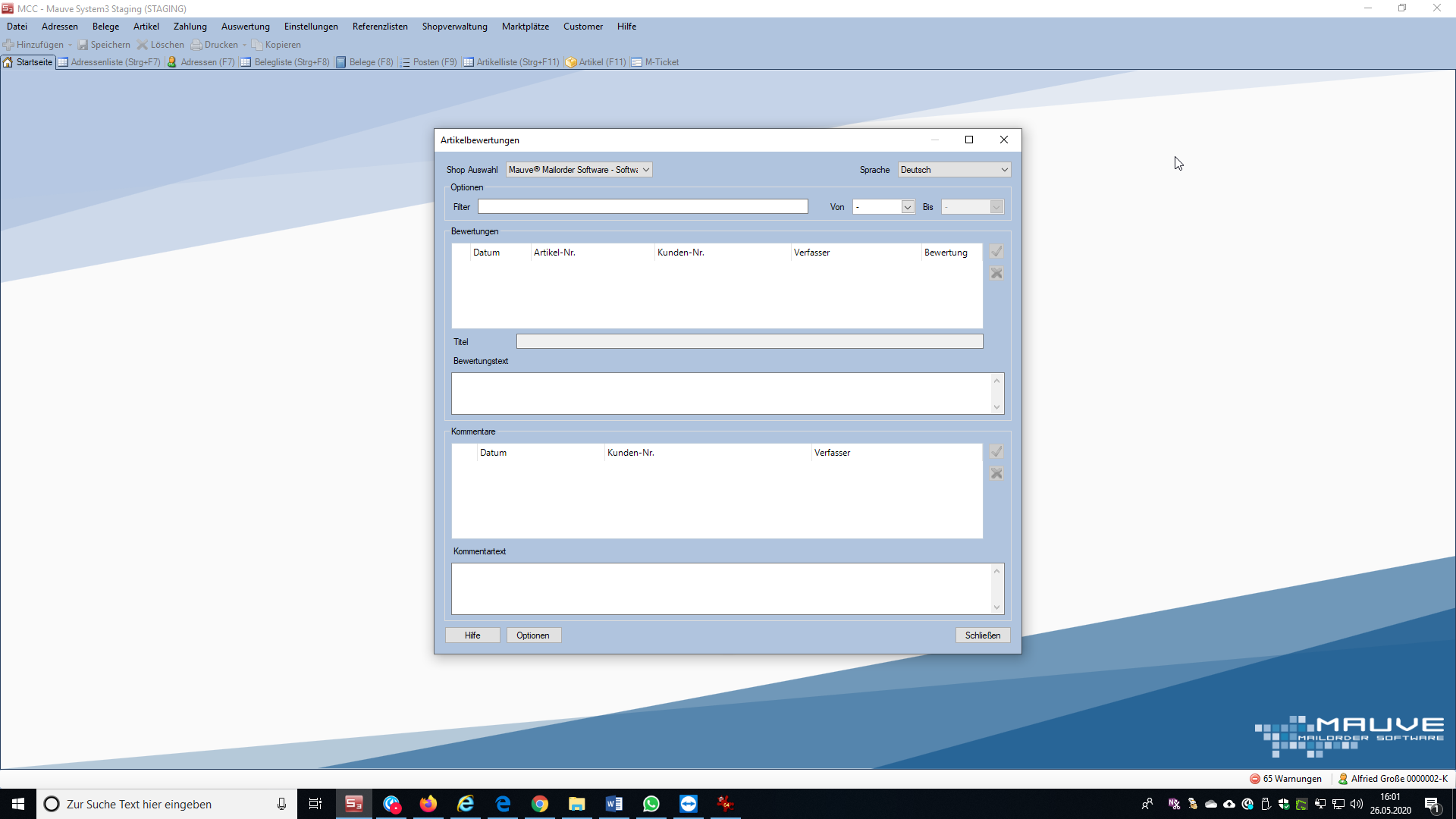This screenshot has height=819, width=1456.
Task: Switch to the M-Ticket tab
Action: 655,62
